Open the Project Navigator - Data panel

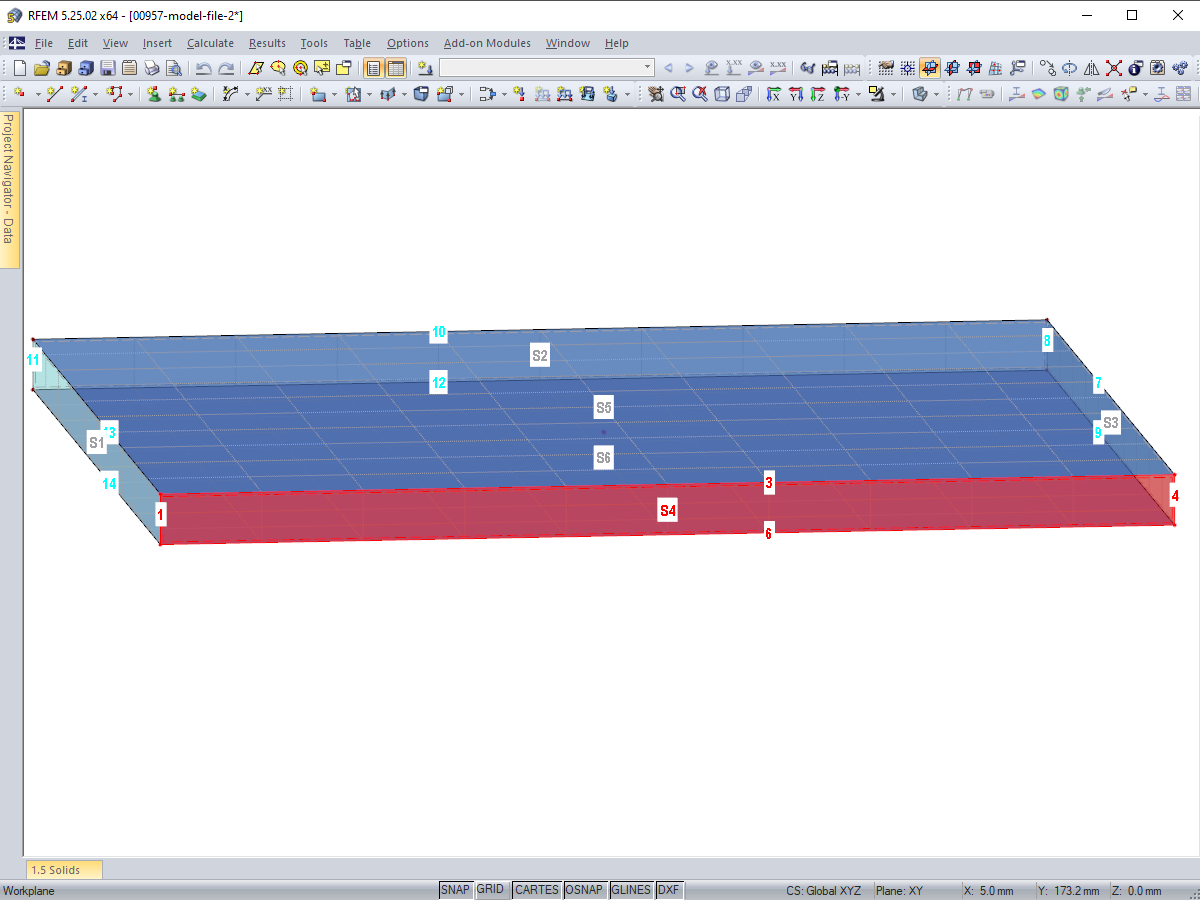8,190
